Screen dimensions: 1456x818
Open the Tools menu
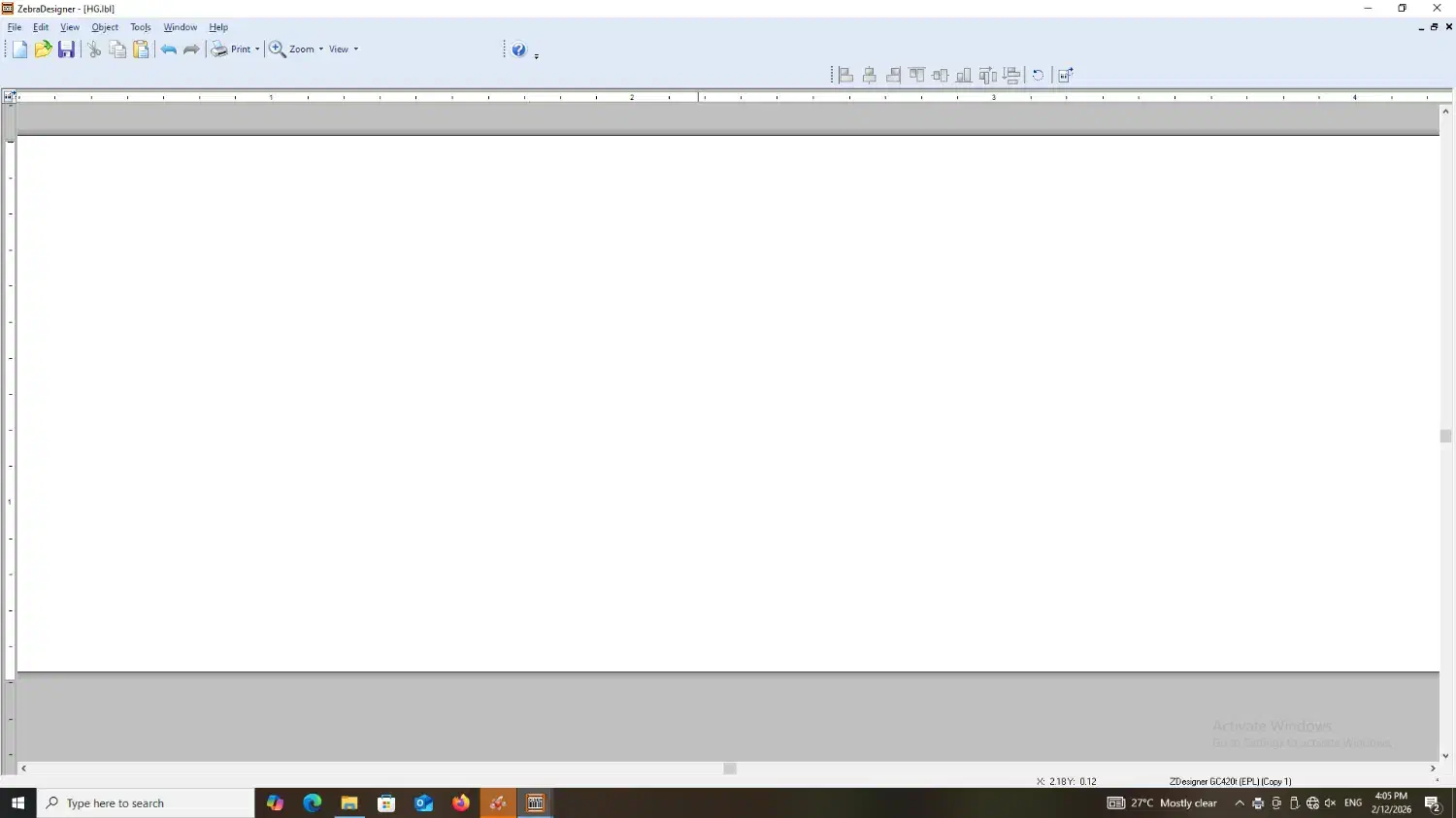point(141,27)
